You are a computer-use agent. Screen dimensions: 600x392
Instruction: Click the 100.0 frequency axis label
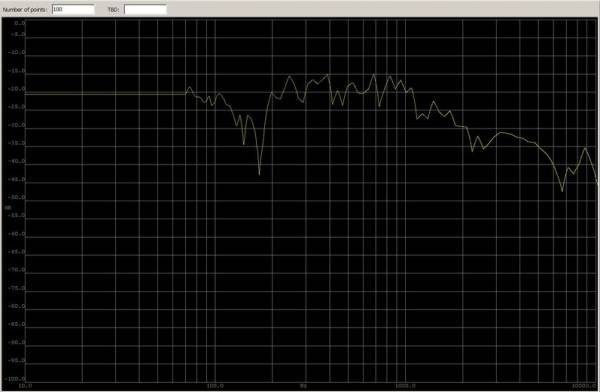(x=215, y=386)
